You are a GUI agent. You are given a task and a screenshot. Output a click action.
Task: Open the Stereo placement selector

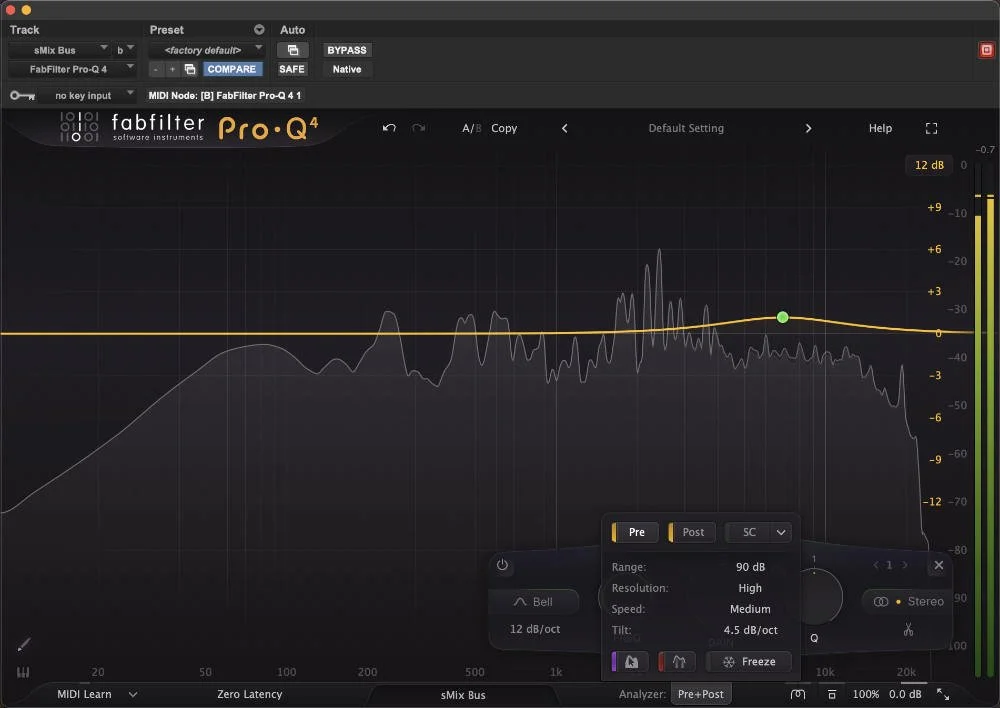[x=908, y=601]
